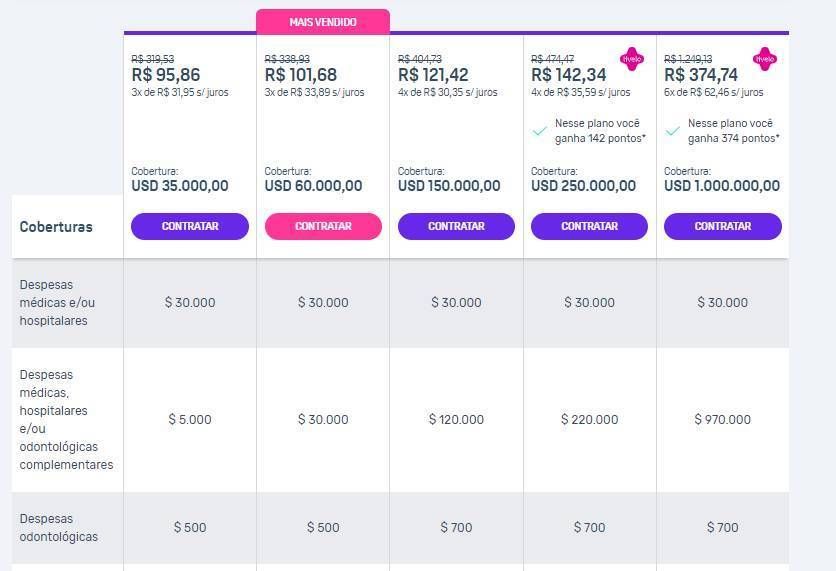836x571 pixels.
Task: Click the Livelo badge on R$ 142,34 plan
Action: point(632,59)
